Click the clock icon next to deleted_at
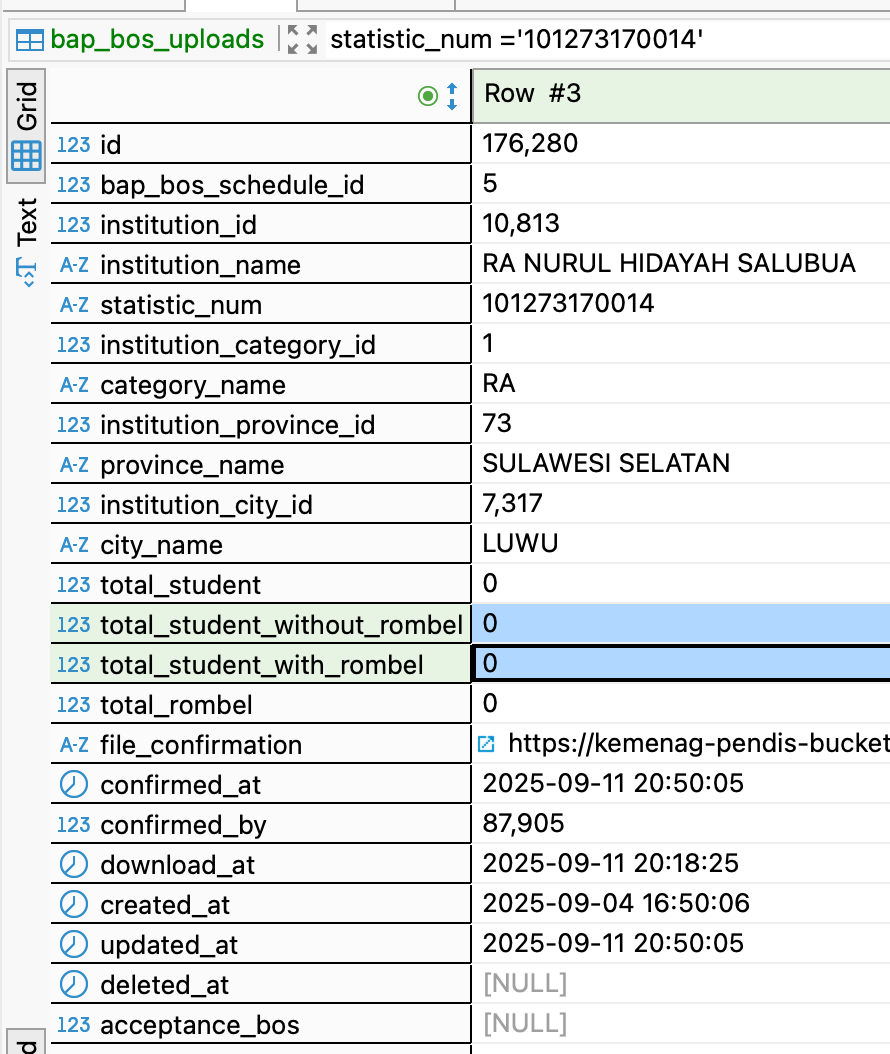890x1054 pixels. (74, 985)
